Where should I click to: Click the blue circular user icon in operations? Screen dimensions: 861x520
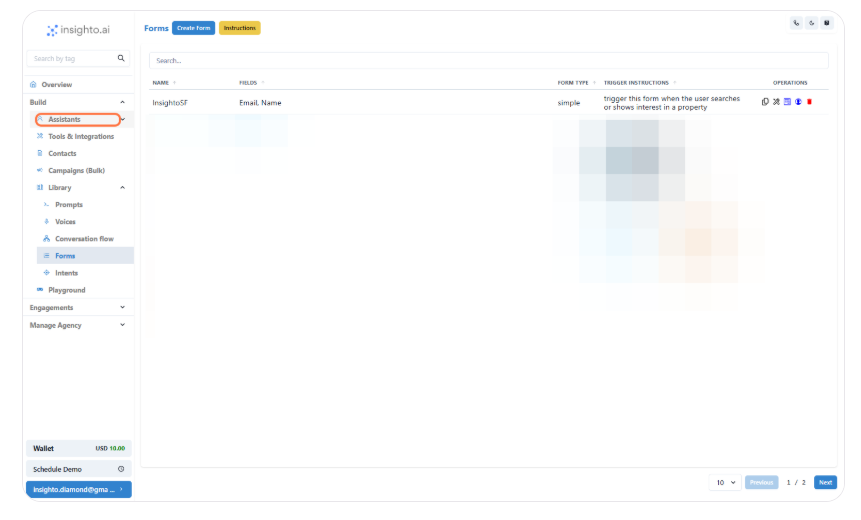point(798,102)
